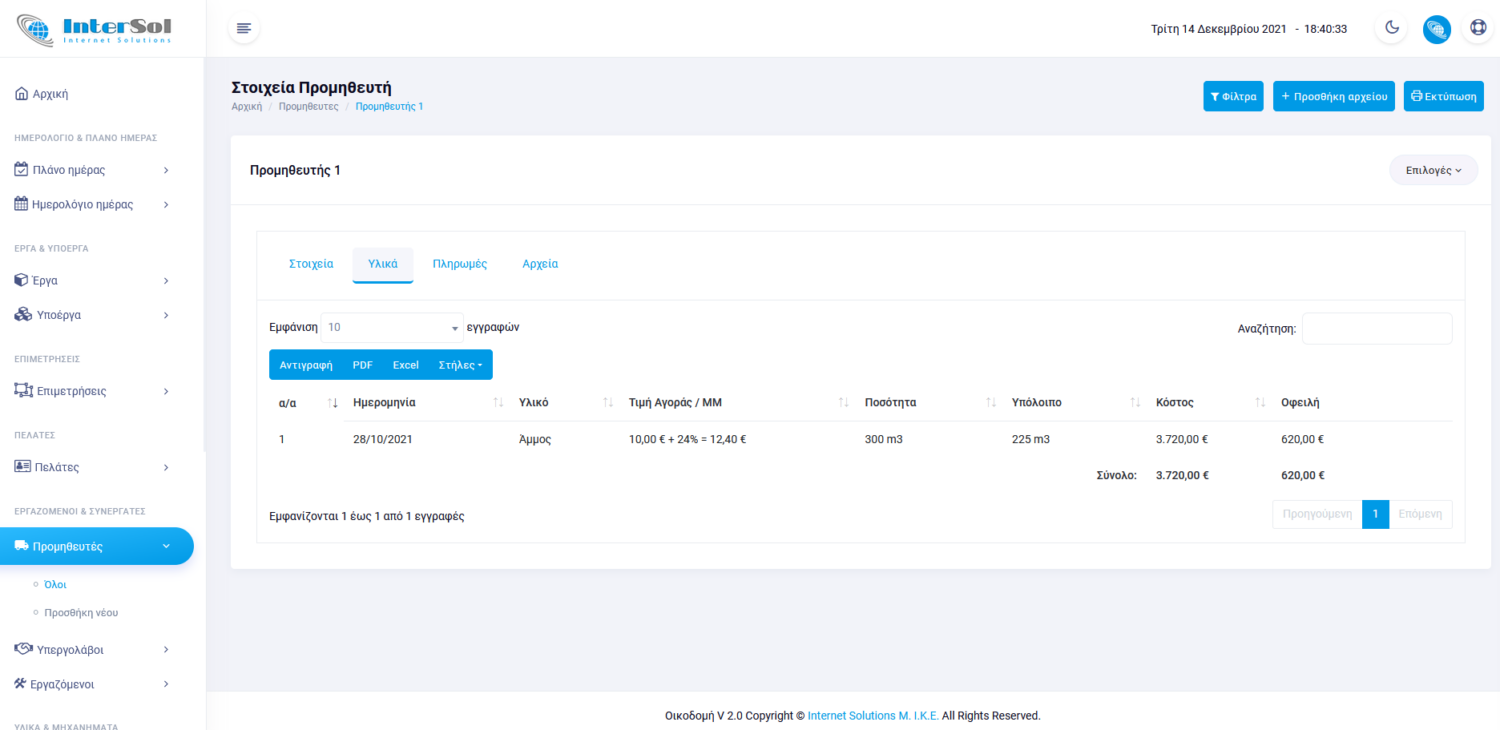The width and height of the screenshot is (1500, 730).
Task: Go to Αρχική home in sidebar
Action: pyautogui.click(x=50, y=94)
